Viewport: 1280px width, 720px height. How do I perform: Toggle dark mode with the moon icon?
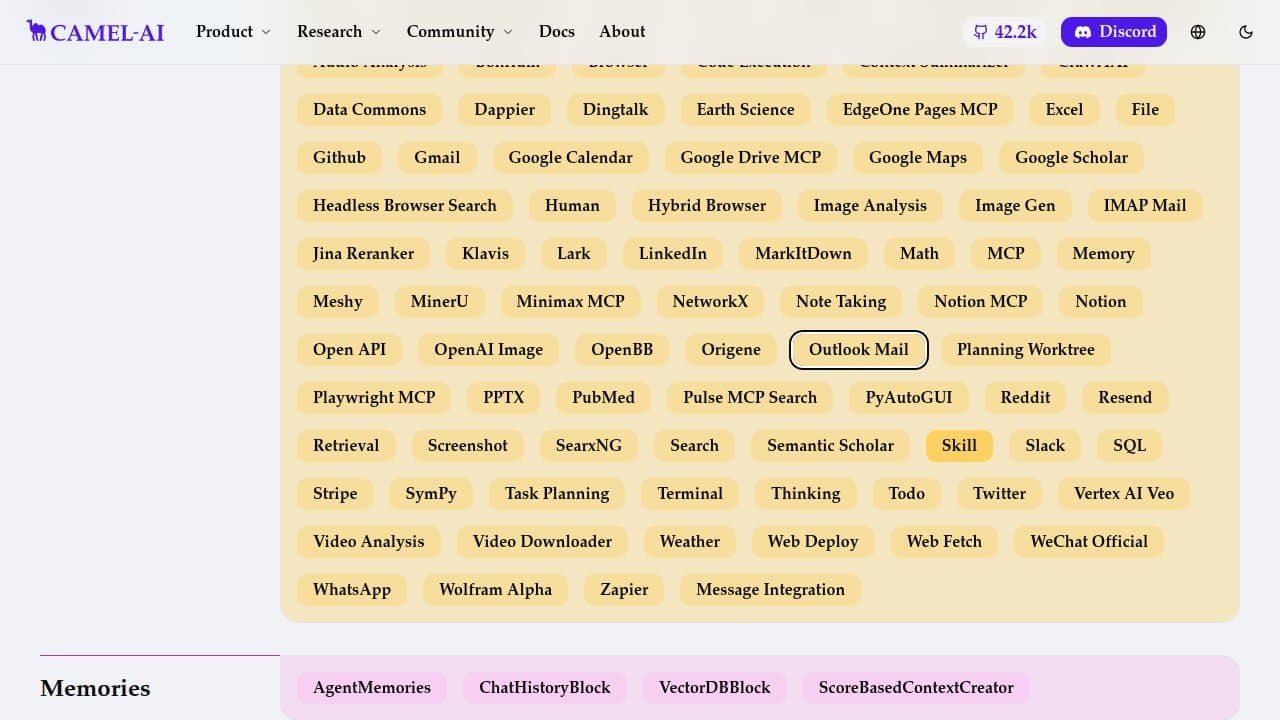click(x=1246, y=32)
